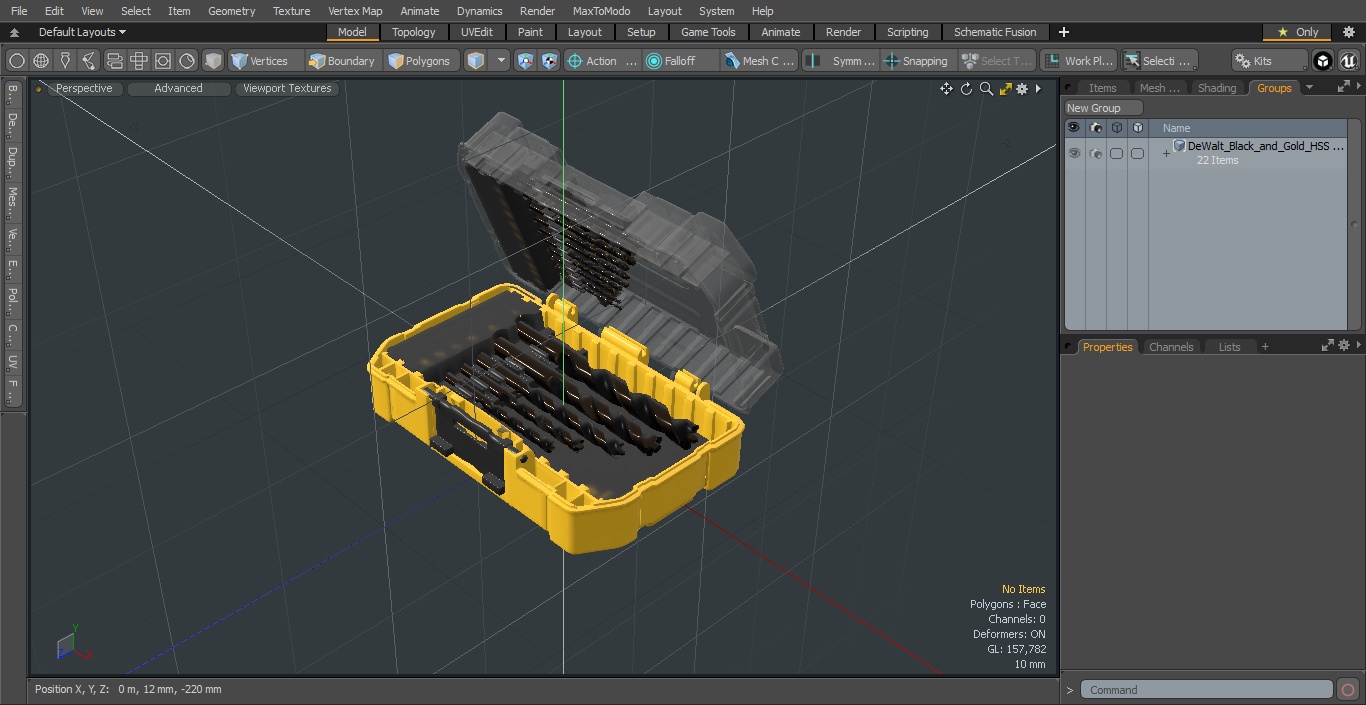The image size is (1366, 705).
Task: Click the gray solid cube icon
Action: (213, 61)
